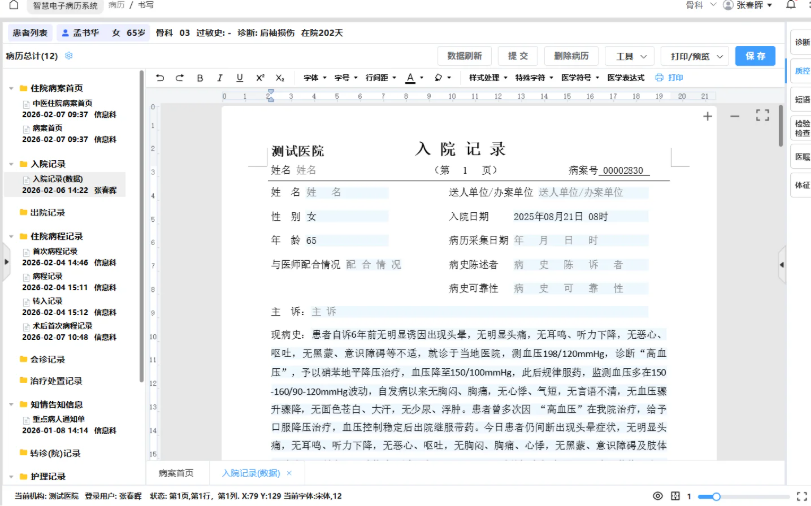Click the plus zoom-in icon above document
The width and height of the screenshot is (811, 506).
(708, 116)
